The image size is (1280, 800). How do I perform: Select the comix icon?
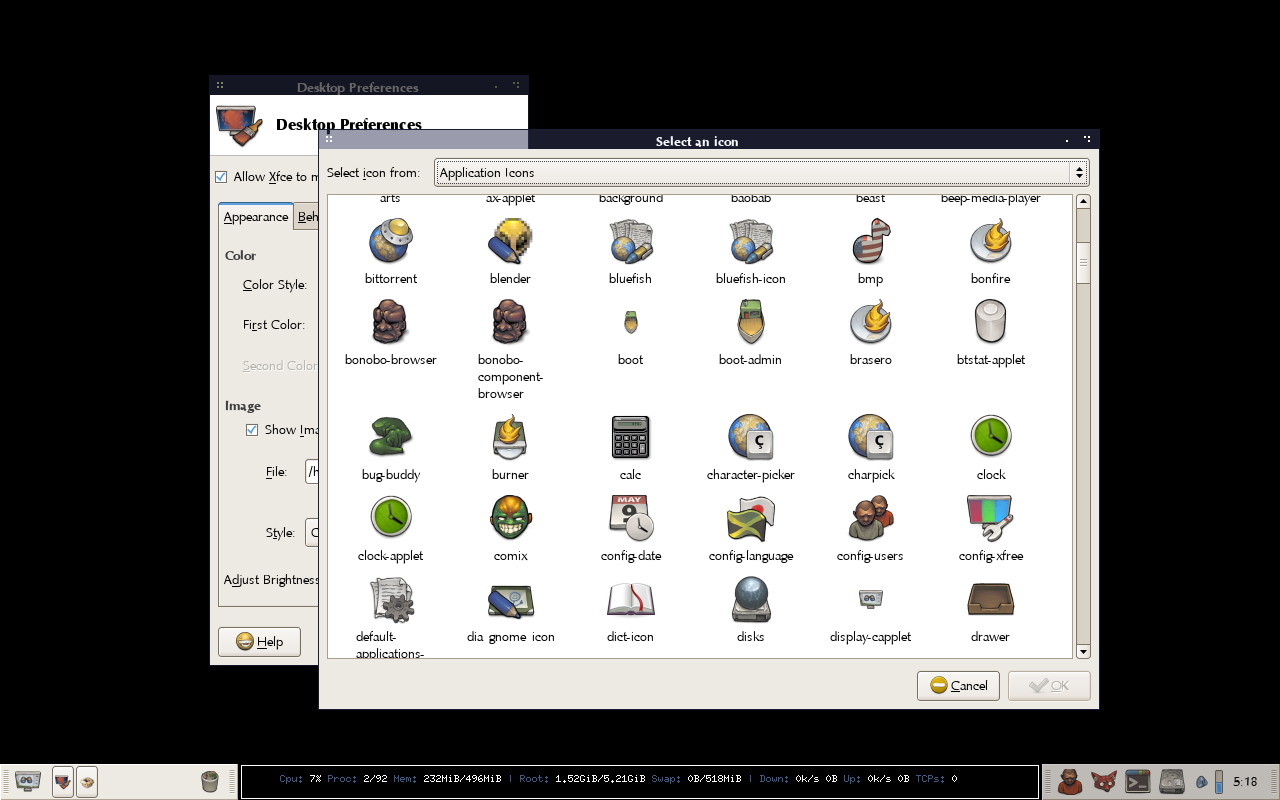coord(510,518)
